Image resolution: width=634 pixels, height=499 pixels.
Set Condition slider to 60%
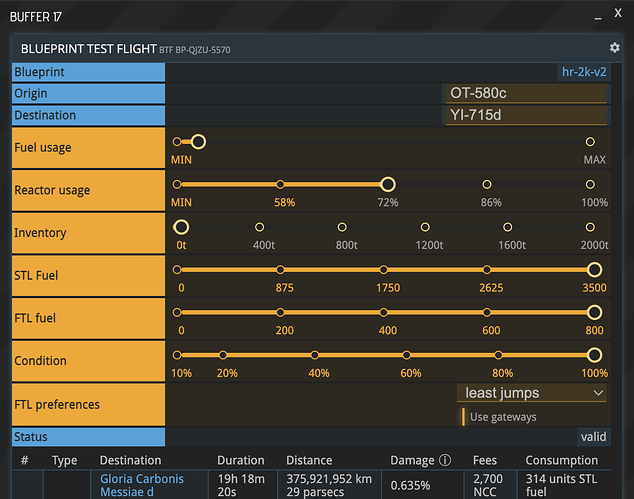pyautogui.click(x=406, y=355)
